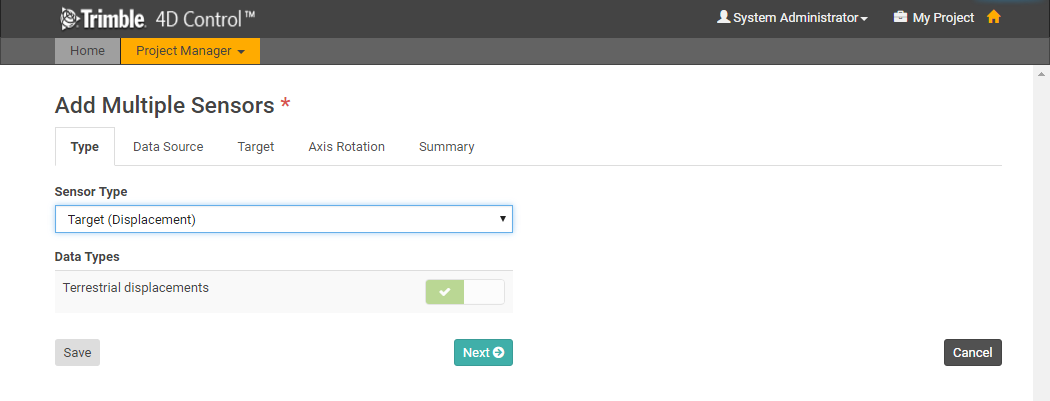This screenshot has height=401, width=1050.
Task: Click the orange home icon
Action: pos(993,17)
